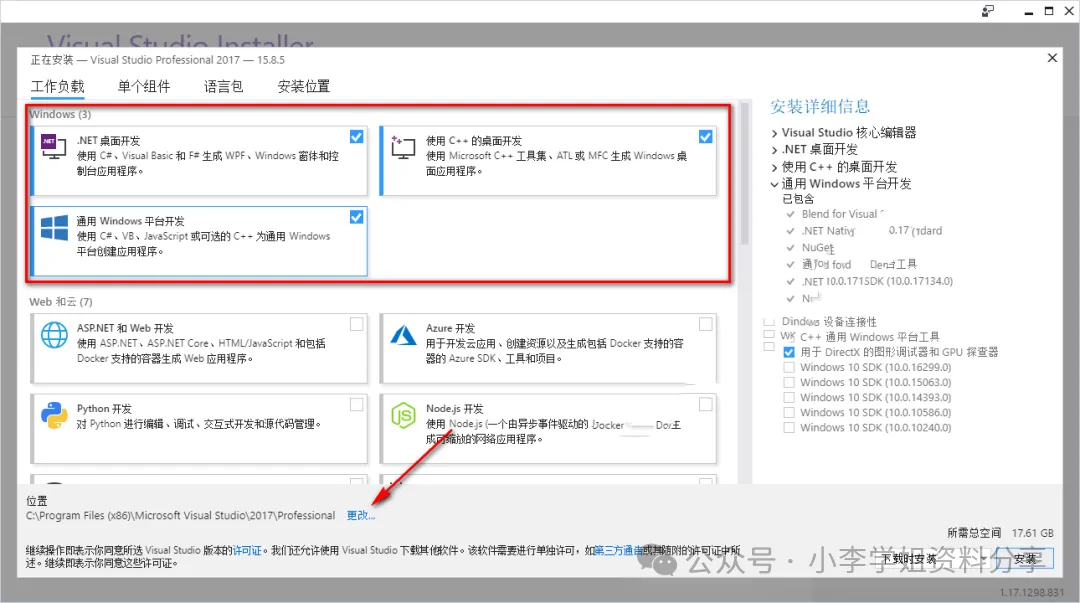1080x603 pixels.
Task: Expand the .NET 桌面开发 details node
Action: [x=774, y=150]
